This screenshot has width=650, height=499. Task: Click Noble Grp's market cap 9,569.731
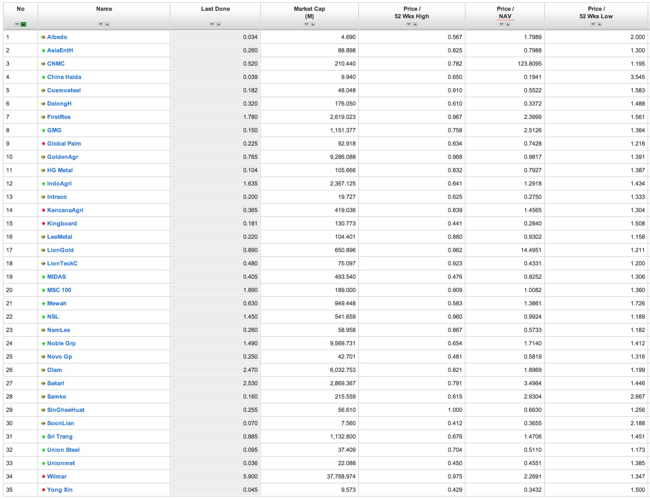[x=343, y=343]
